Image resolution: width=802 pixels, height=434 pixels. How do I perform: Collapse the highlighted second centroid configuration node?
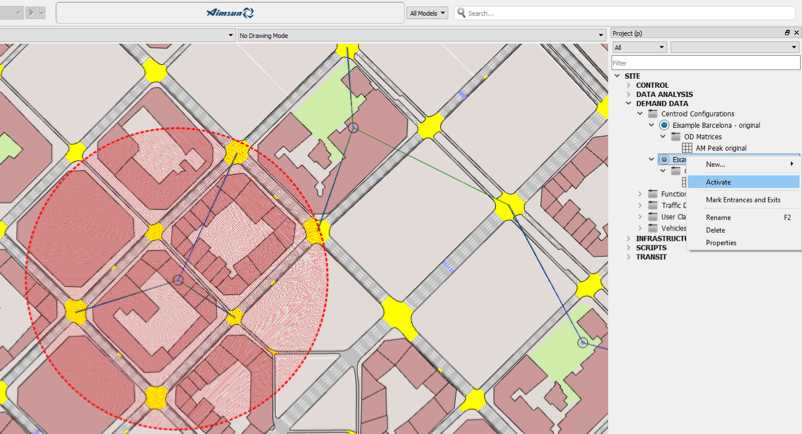point(651,159)
